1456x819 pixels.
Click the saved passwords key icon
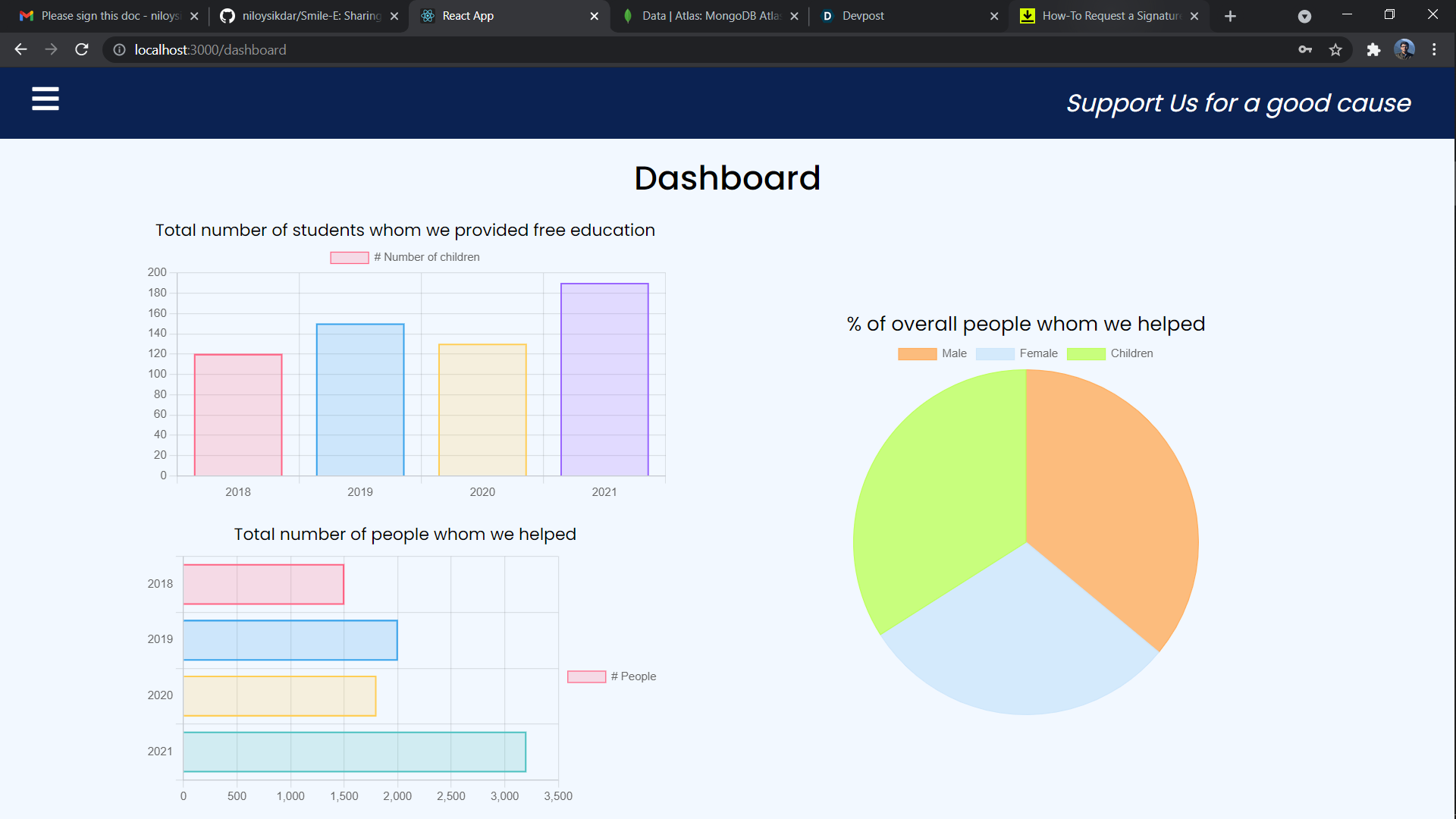[1305, 50]
